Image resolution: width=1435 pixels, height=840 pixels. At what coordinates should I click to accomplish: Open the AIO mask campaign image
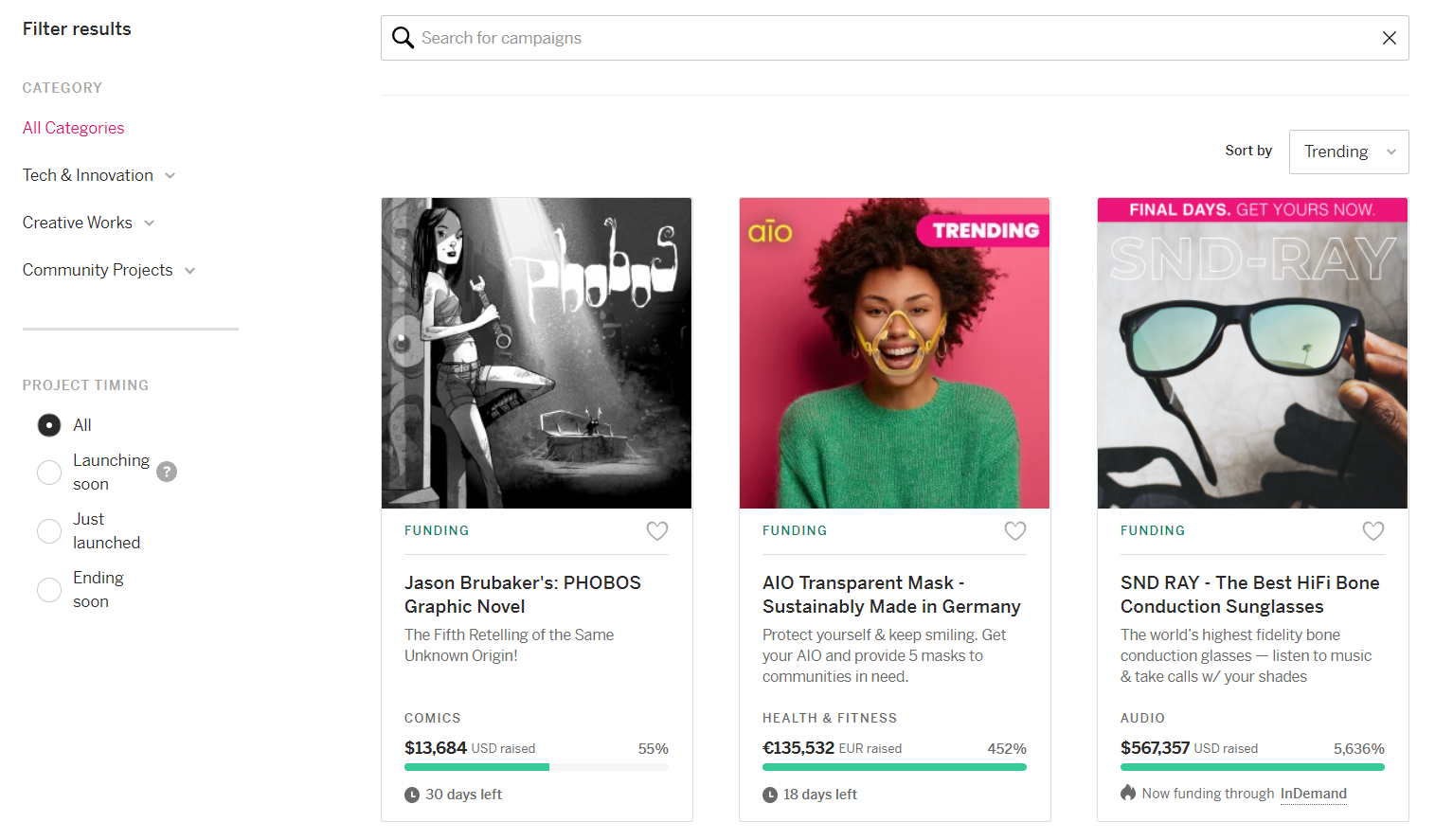895,353
